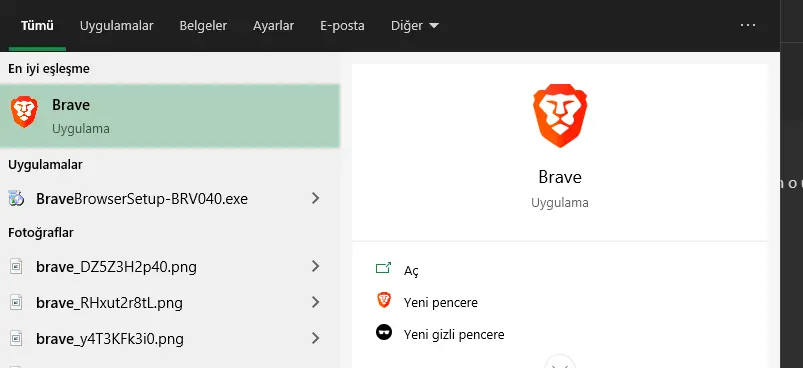This screenshot has width=803, height=368.
Task: Open the E-posta tab
Action: point(342,26)
